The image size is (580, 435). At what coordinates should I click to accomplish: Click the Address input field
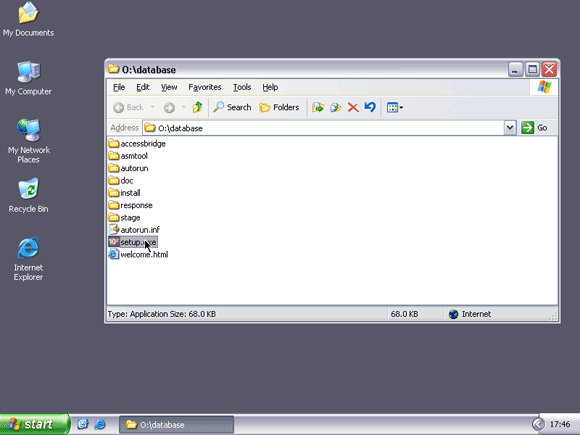(324, 128)
